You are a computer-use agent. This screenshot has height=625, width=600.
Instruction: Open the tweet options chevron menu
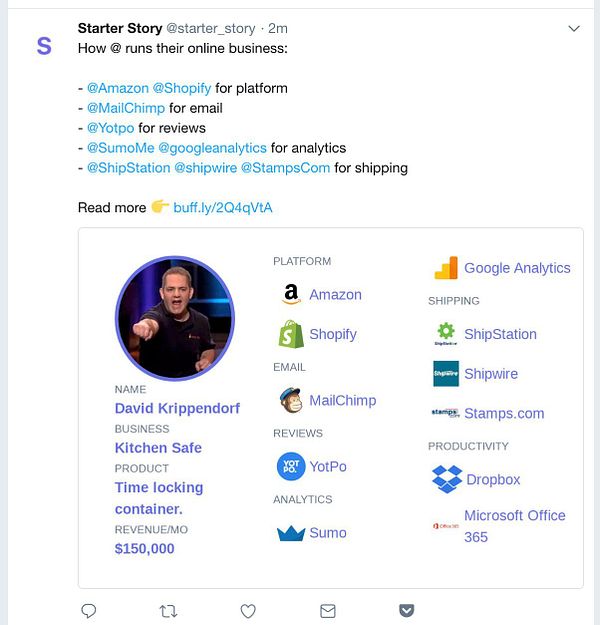coord(574,29)
